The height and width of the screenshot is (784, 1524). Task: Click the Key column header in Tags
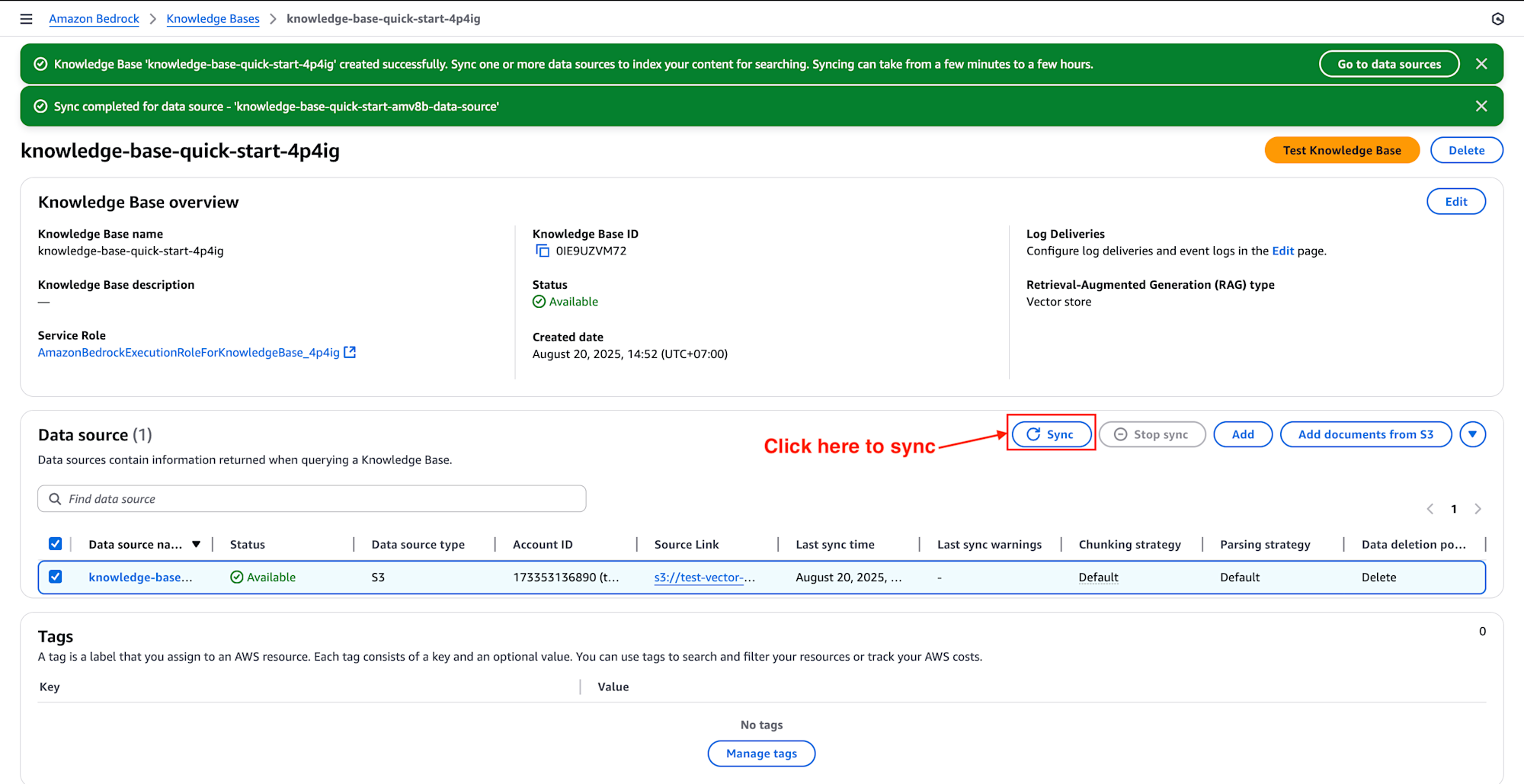click(x=50, y=686)
